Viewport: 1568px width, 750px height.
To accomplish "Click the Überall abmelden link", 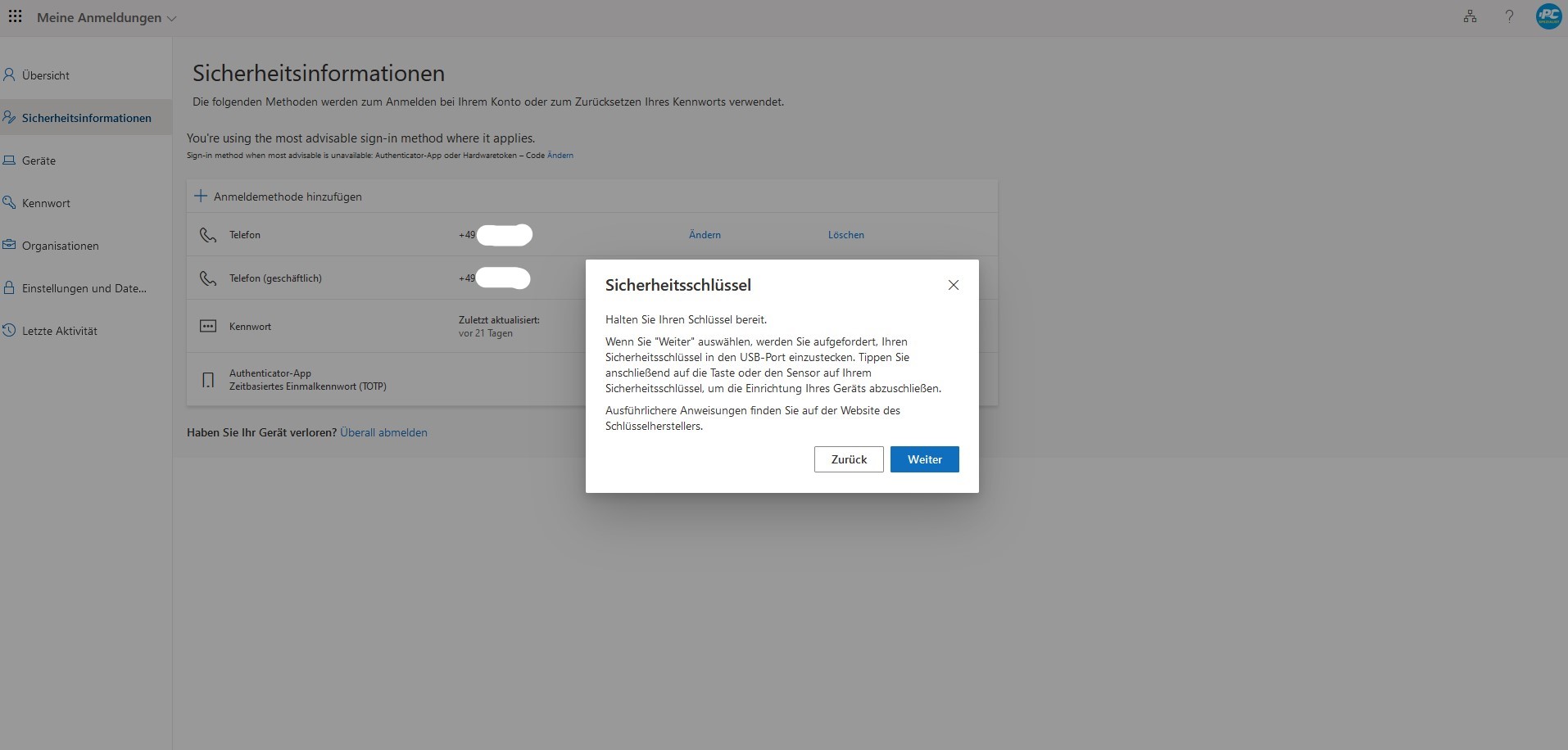I will pos(383,432).
